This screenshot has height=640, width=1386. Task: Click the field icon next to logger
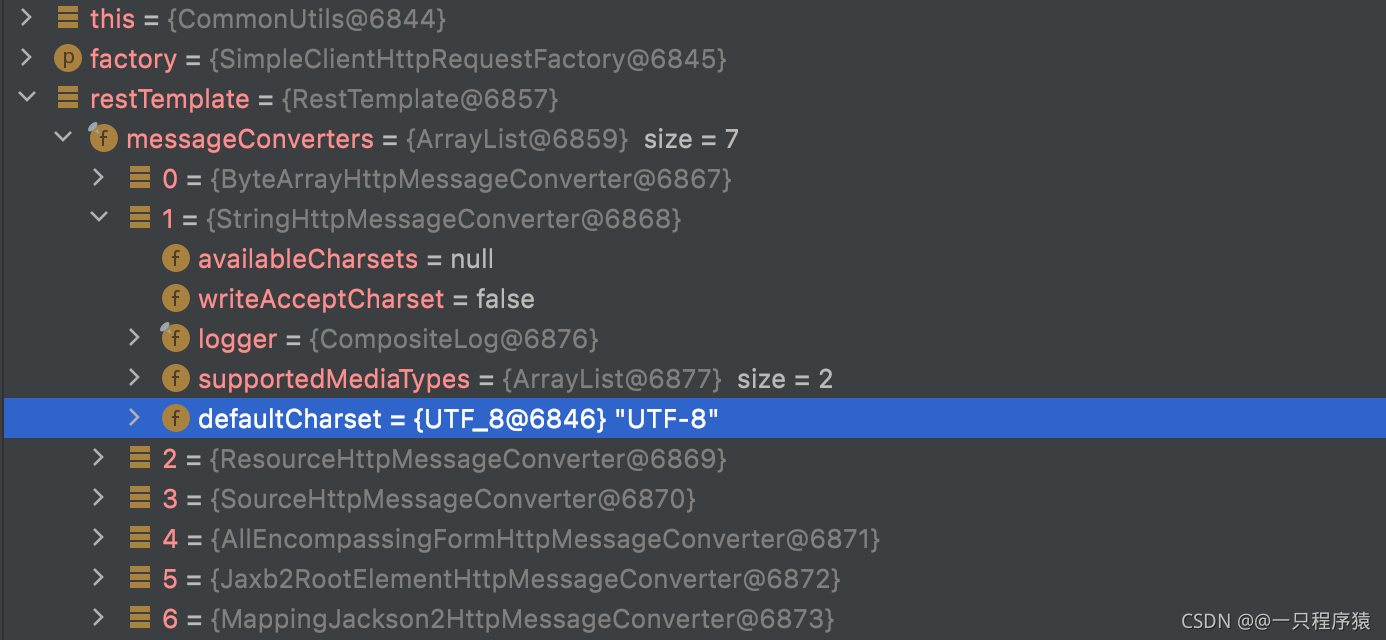(176, 338)
